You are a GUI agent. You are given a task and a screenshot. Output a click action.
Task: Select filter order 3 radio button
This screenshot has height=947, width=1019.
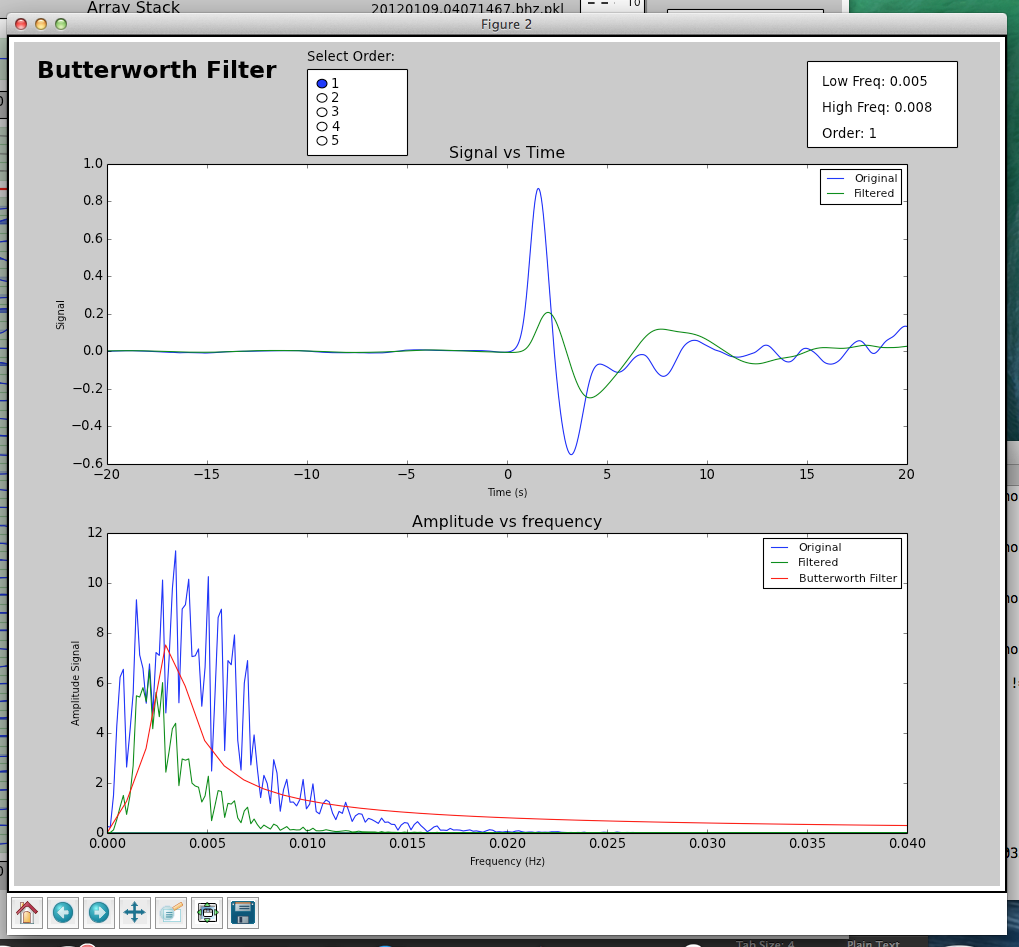(322, 112)
